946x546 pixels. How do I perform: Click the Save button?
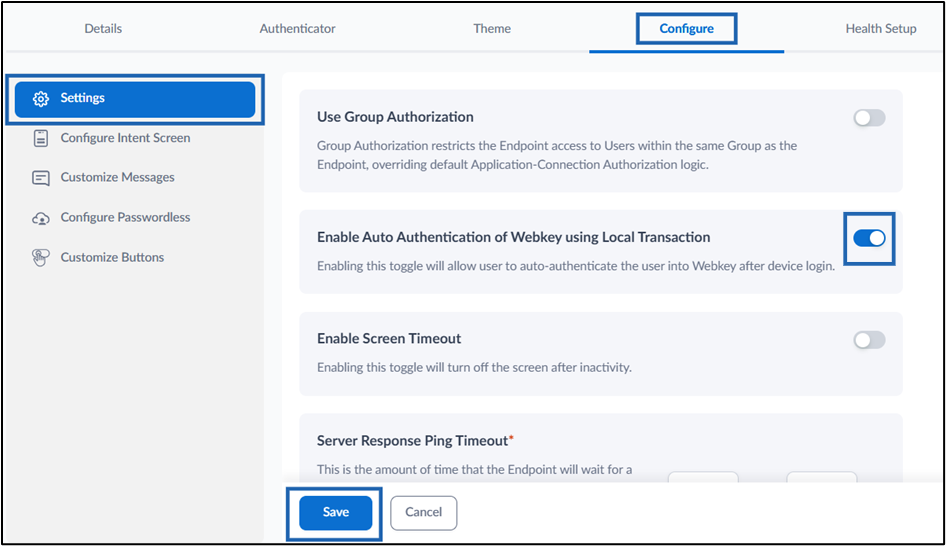[x=335, y=512]
